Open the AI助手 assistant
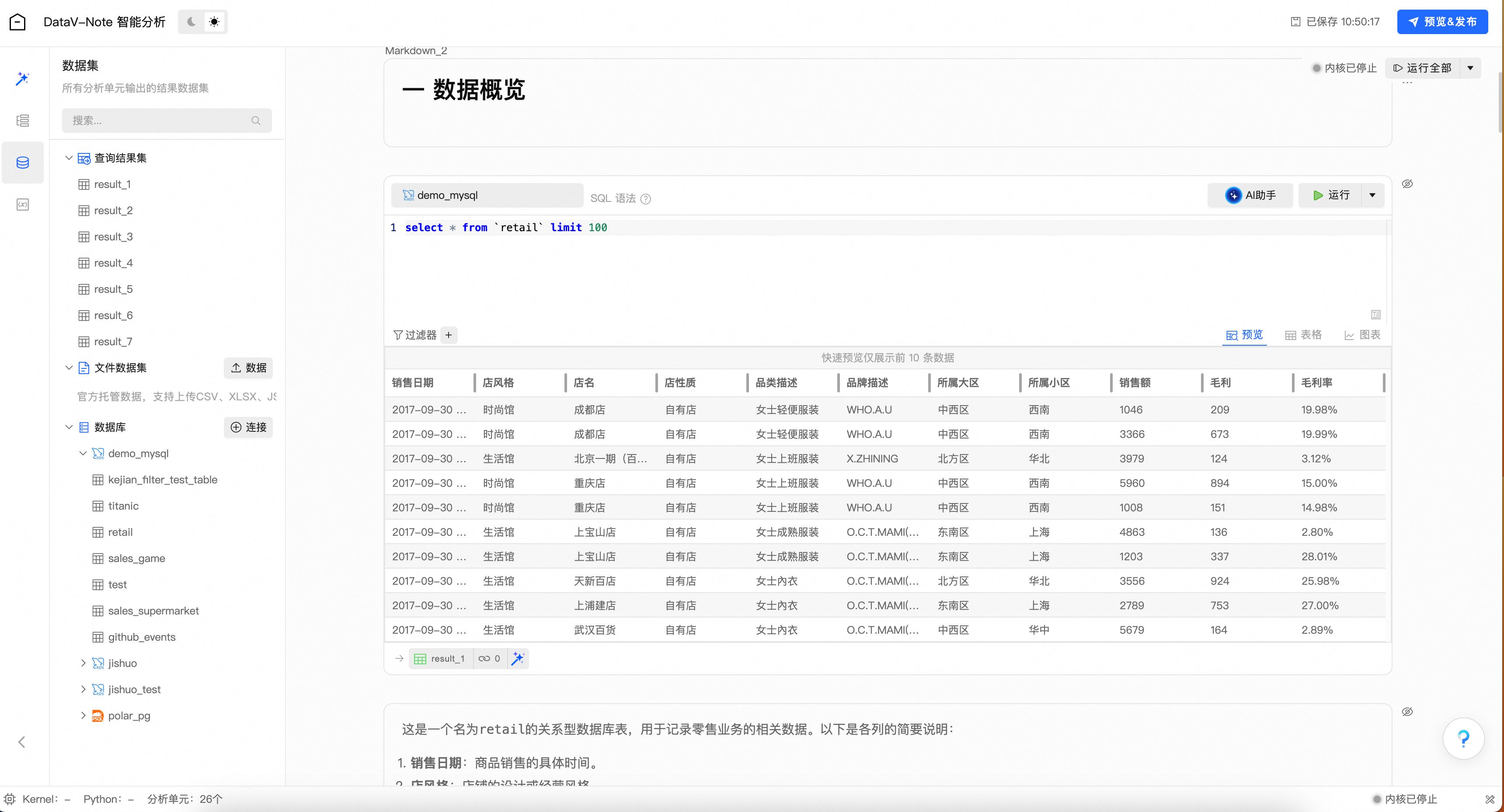This screenshot has height=812, width=1504. 1250,195
